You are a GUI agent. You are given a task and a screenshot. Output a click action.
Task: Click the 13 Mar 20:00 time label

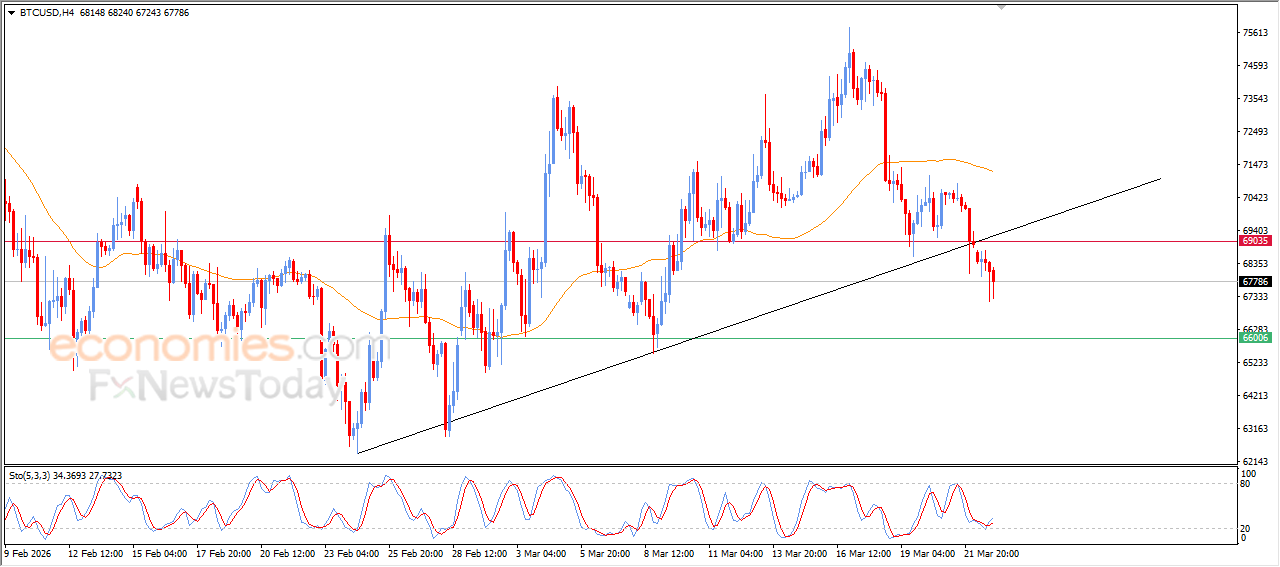800,553
